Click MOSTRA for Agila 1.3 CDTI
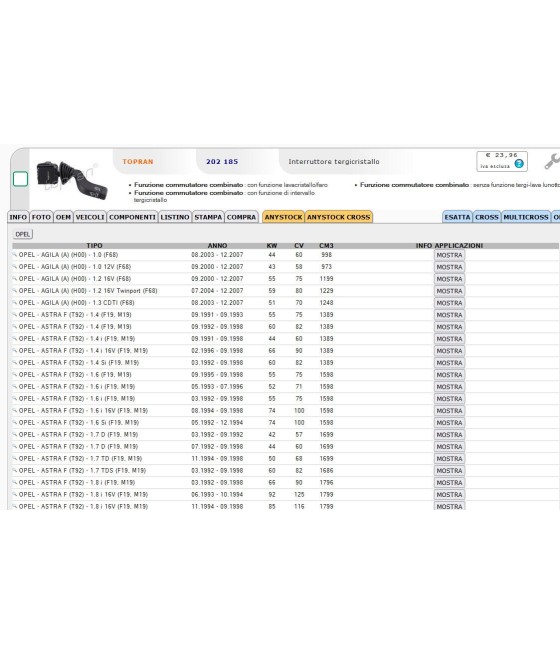The height and width of the screenshot is (655, 560). pos(449,303)
